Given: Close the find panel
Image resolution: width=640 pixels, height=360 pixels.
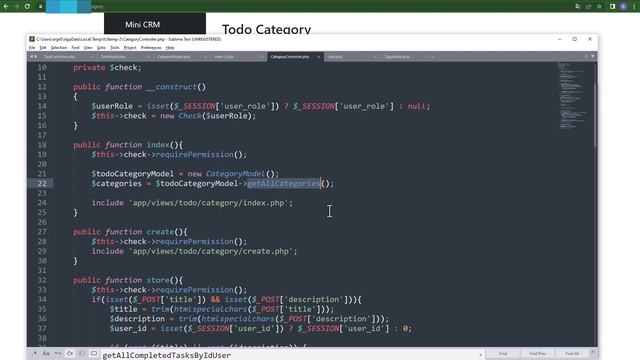Looking at the screenshot, I should [x=593, y=352].
